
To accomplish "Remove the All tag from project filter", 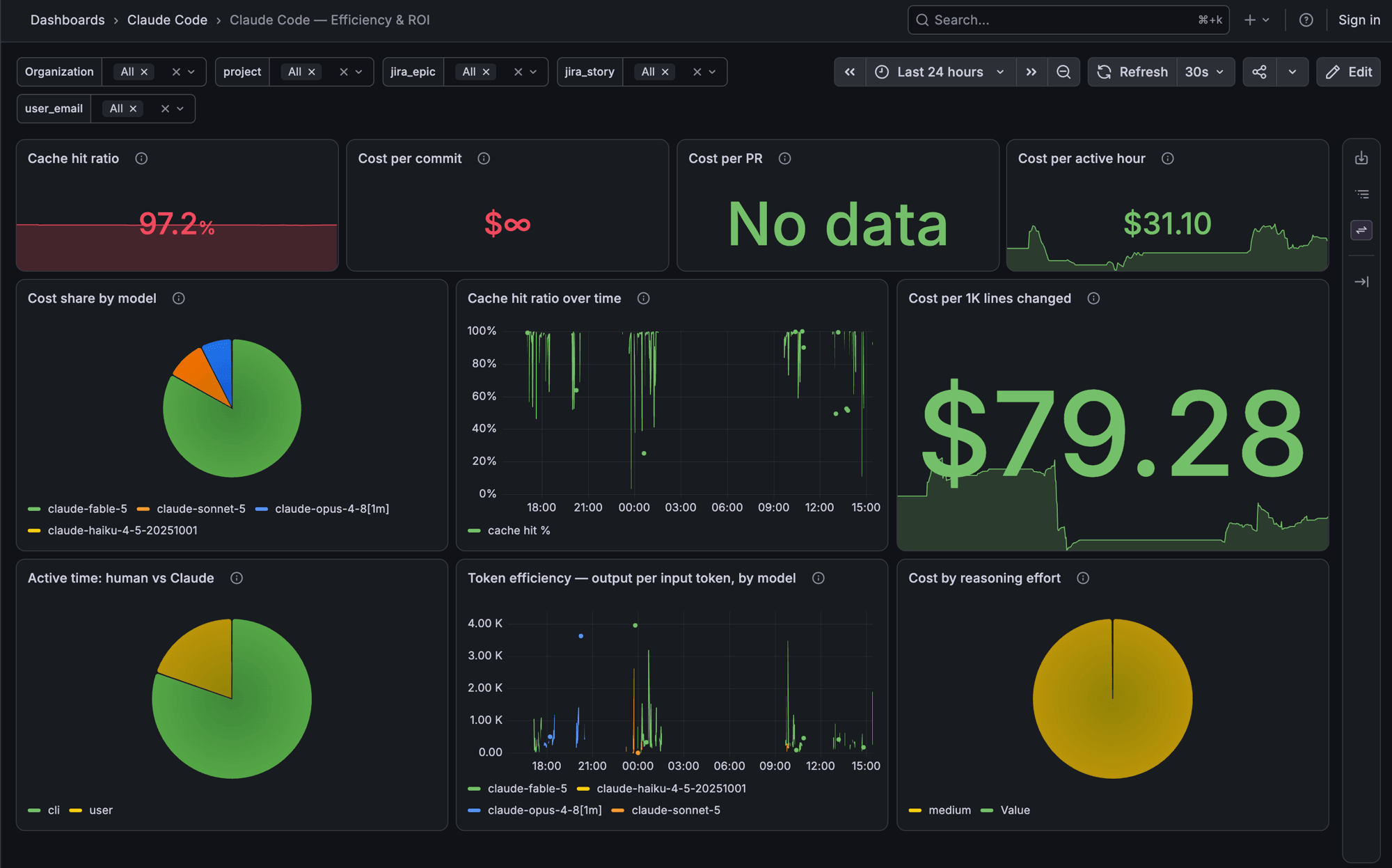I will click(312, 72).
